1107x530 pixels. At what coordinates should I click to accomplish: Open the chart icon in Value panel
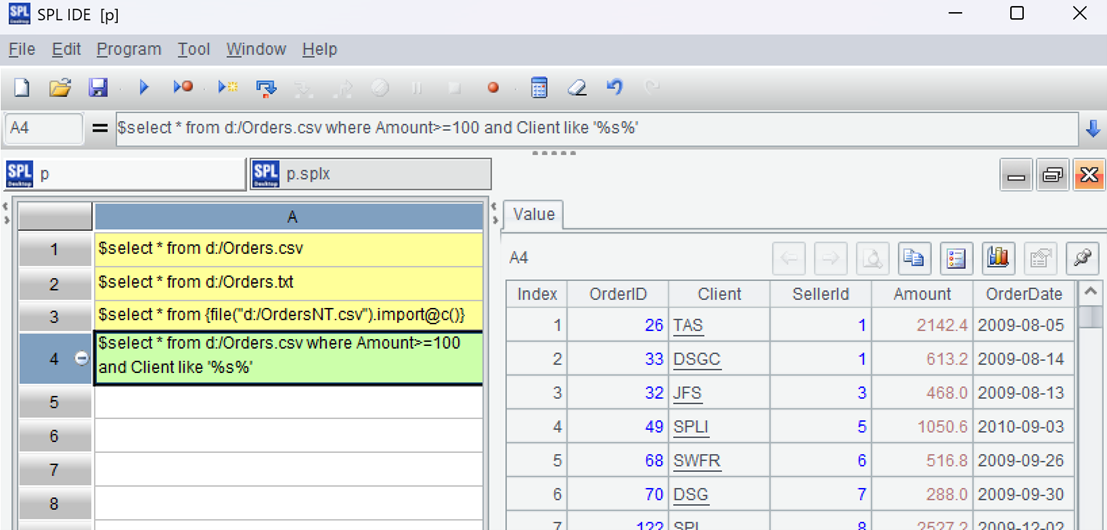(997, 258)
